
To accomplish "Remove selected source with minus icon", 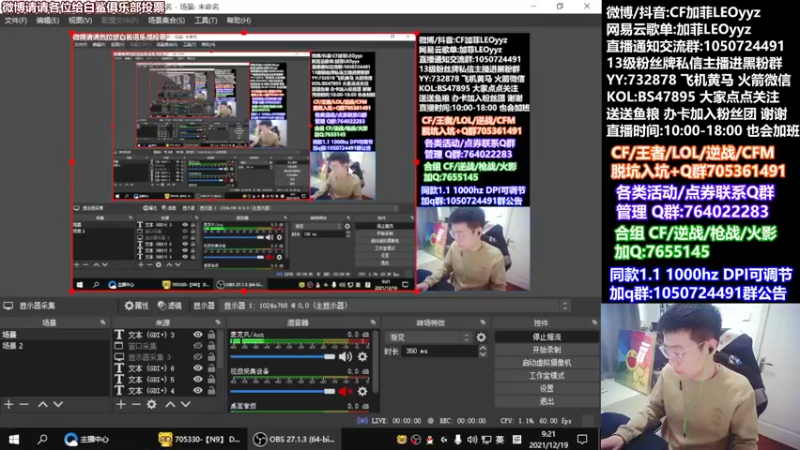I will click(x=136, y=404).
